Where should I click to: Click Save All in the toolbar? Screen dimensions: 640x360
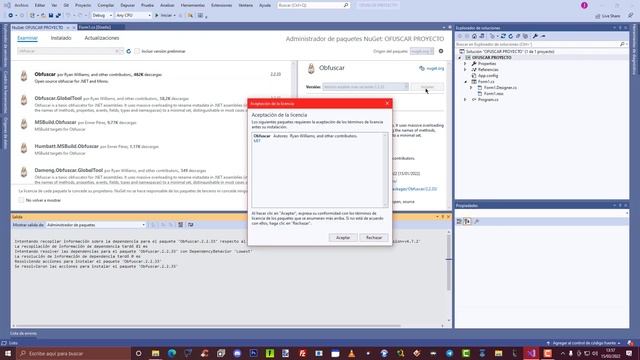(x=58, y=16)
